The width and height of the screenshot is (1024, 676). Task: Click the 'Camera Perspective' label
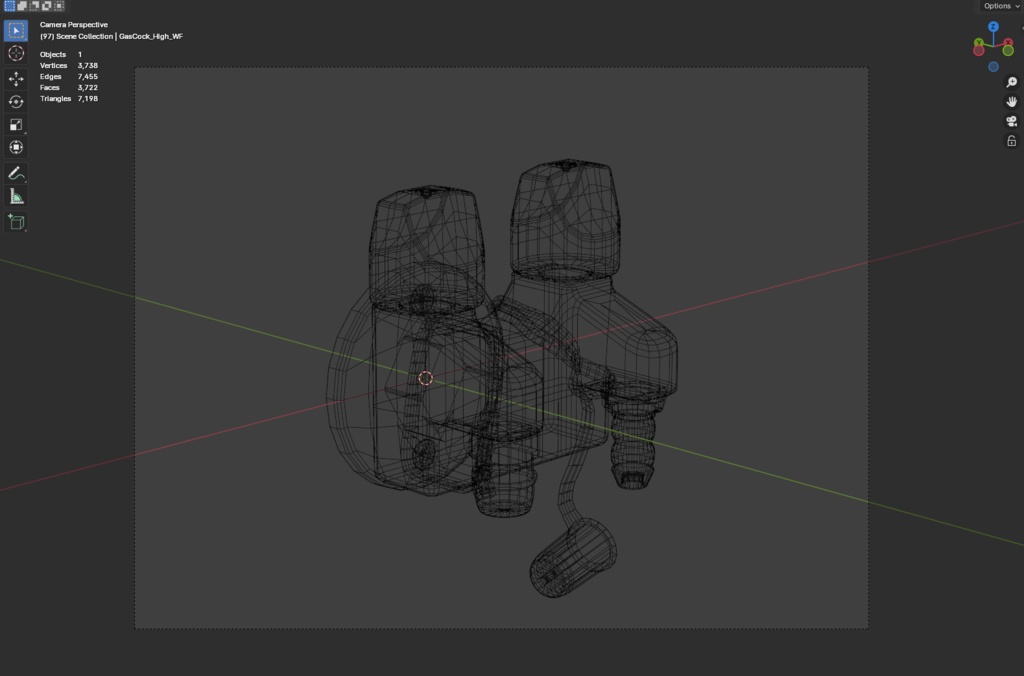pyautogui.click(x=74, y=25)
